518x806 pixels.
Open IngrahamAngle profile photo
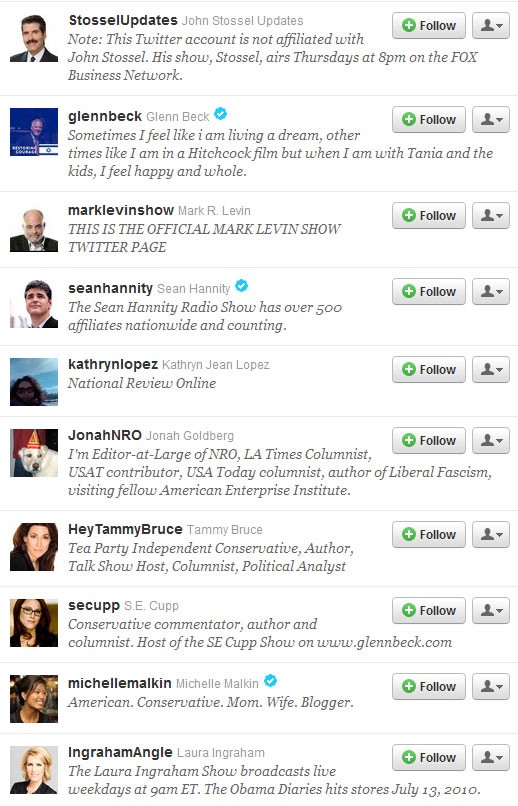coord(34,770)
